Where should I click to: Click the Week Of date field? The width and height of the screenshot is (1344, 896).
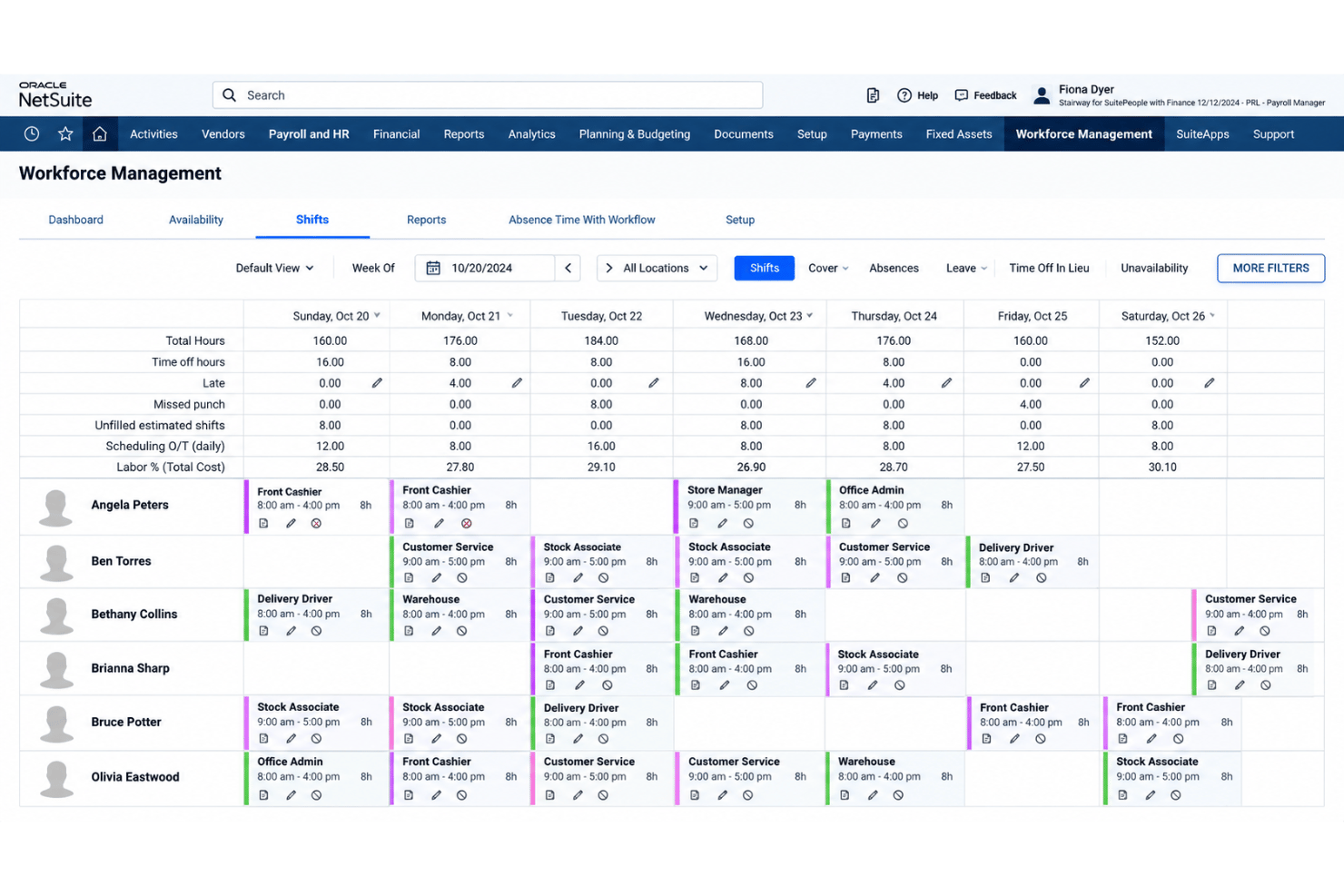[484, 268]
